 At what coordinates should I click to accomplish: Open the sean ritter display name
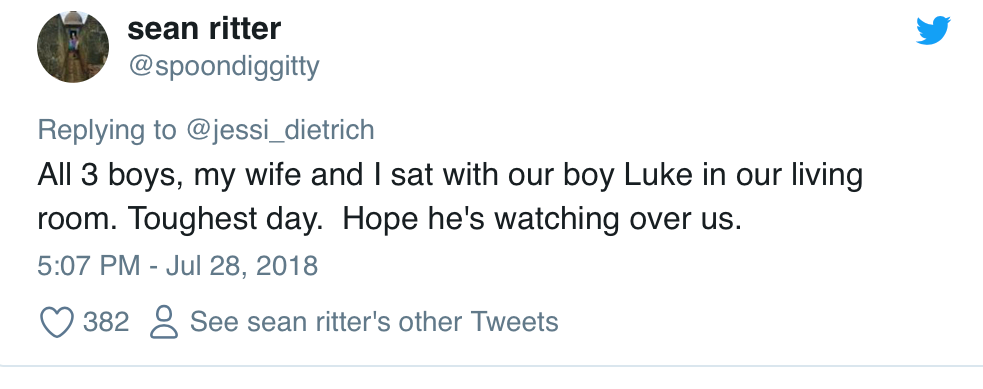[x=204, y=29]
